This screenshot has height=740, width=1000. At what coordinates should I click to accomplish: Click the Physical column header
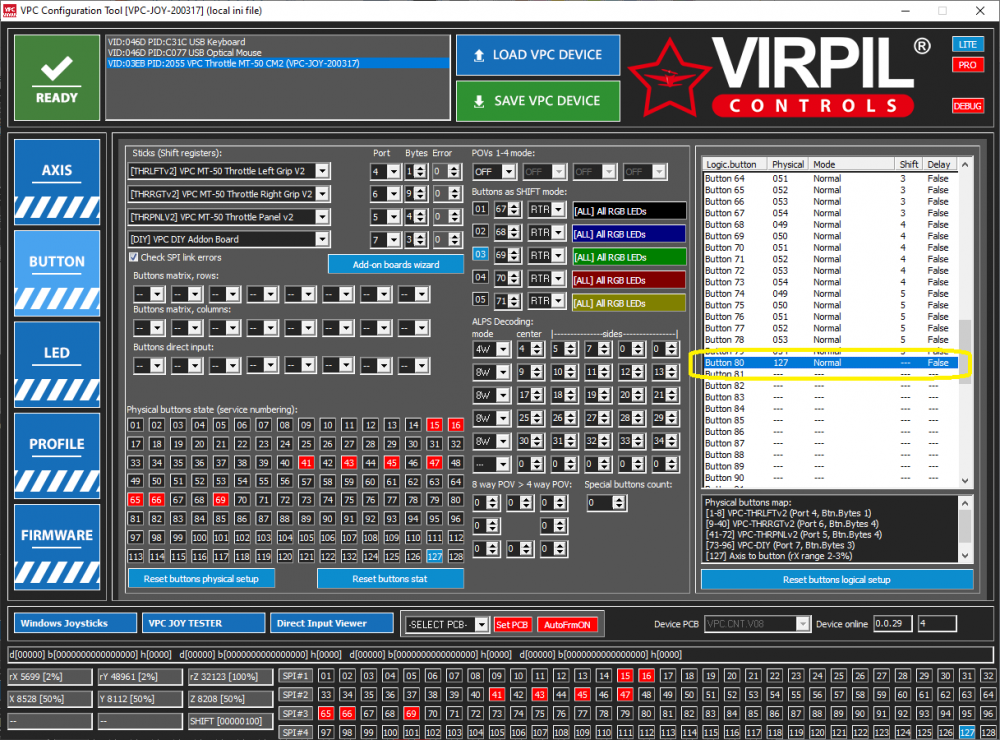pyautogui.click(x=788, y=164)
